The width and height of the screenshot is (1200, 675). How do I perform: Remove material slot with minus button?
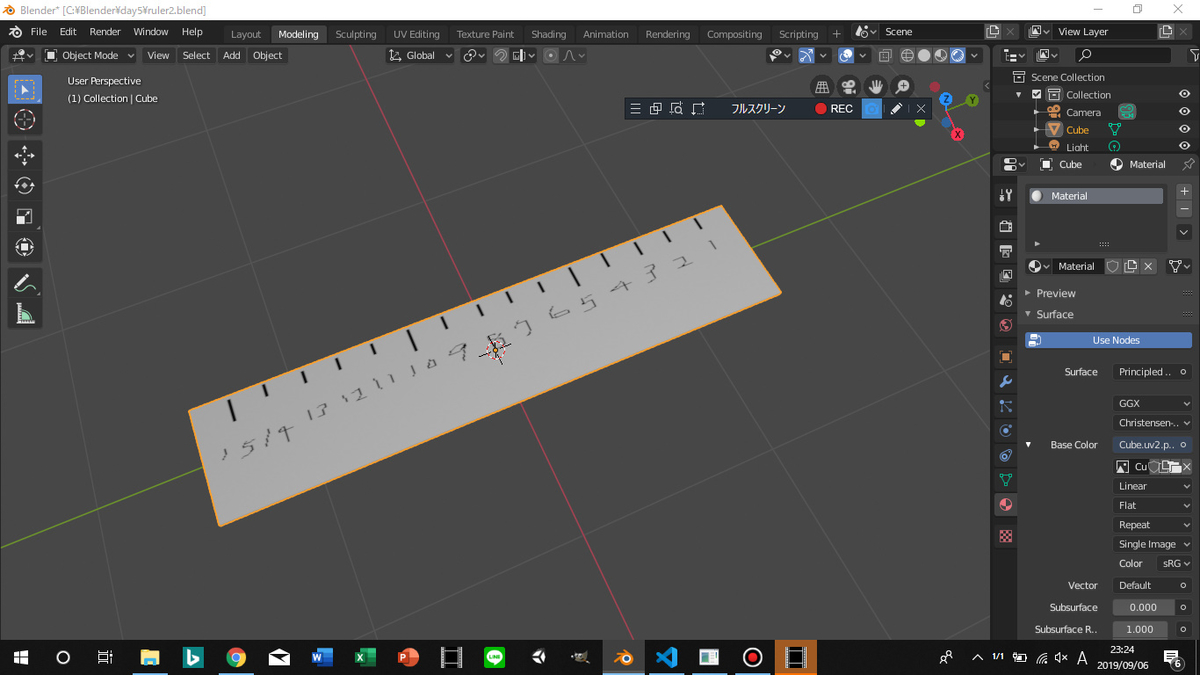click(1184, 209)
